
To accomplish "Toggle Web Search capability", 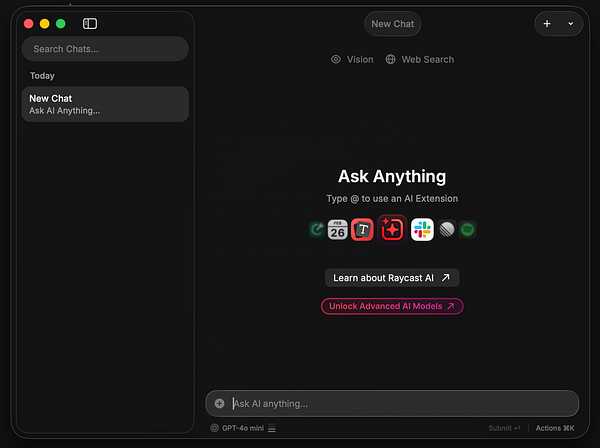I will tap(420, 59).
